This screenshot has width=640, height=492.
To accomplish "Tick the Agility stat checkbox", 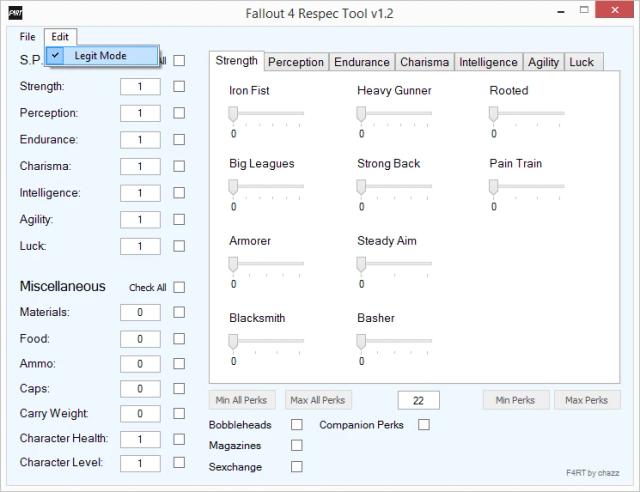I will [x=179, y=219].
